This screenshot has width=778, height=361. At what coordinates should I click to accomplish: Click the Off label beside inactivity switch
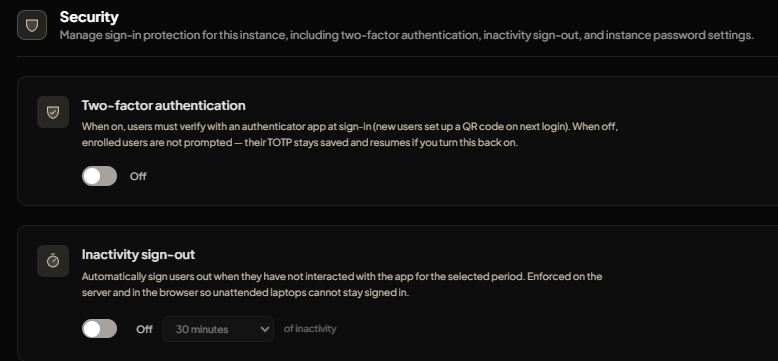click(x=144, y=329)
